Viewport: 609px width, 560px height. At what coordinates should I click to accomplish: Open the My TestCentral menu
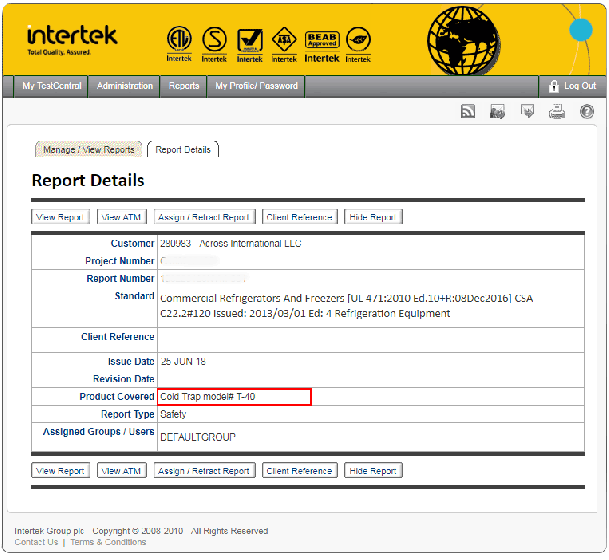click(x=52, y=86)
